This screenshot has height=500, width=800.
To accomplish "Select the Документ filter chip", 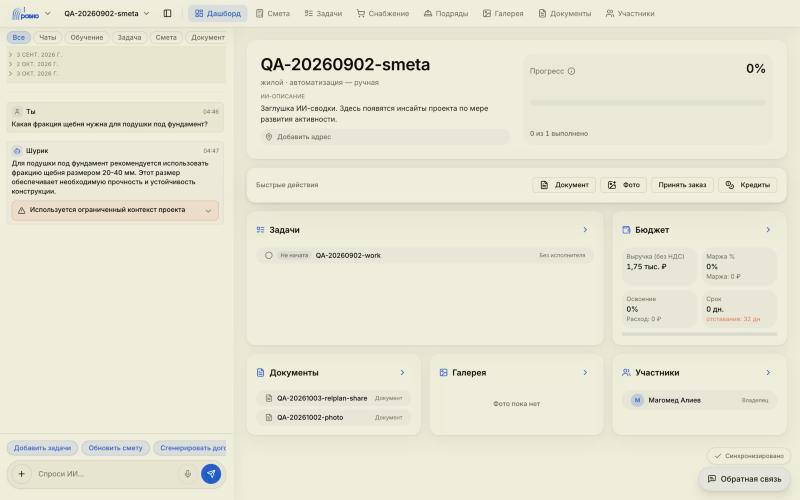I will pos(207,37).
